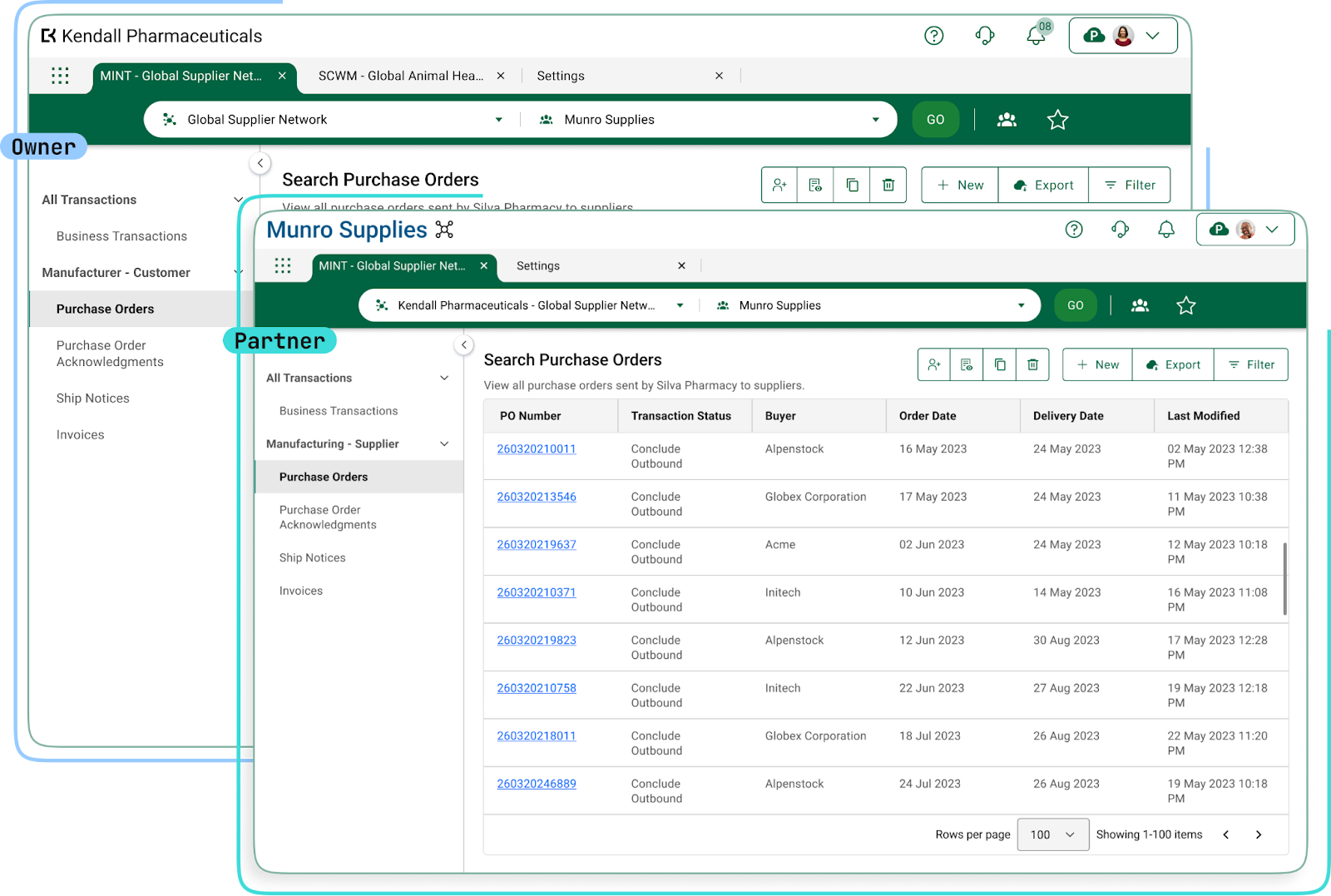Select Invoices in Kendall sidebar
Screen dimensions: 1331x896
pyautogui.click(x=80, y=435)
